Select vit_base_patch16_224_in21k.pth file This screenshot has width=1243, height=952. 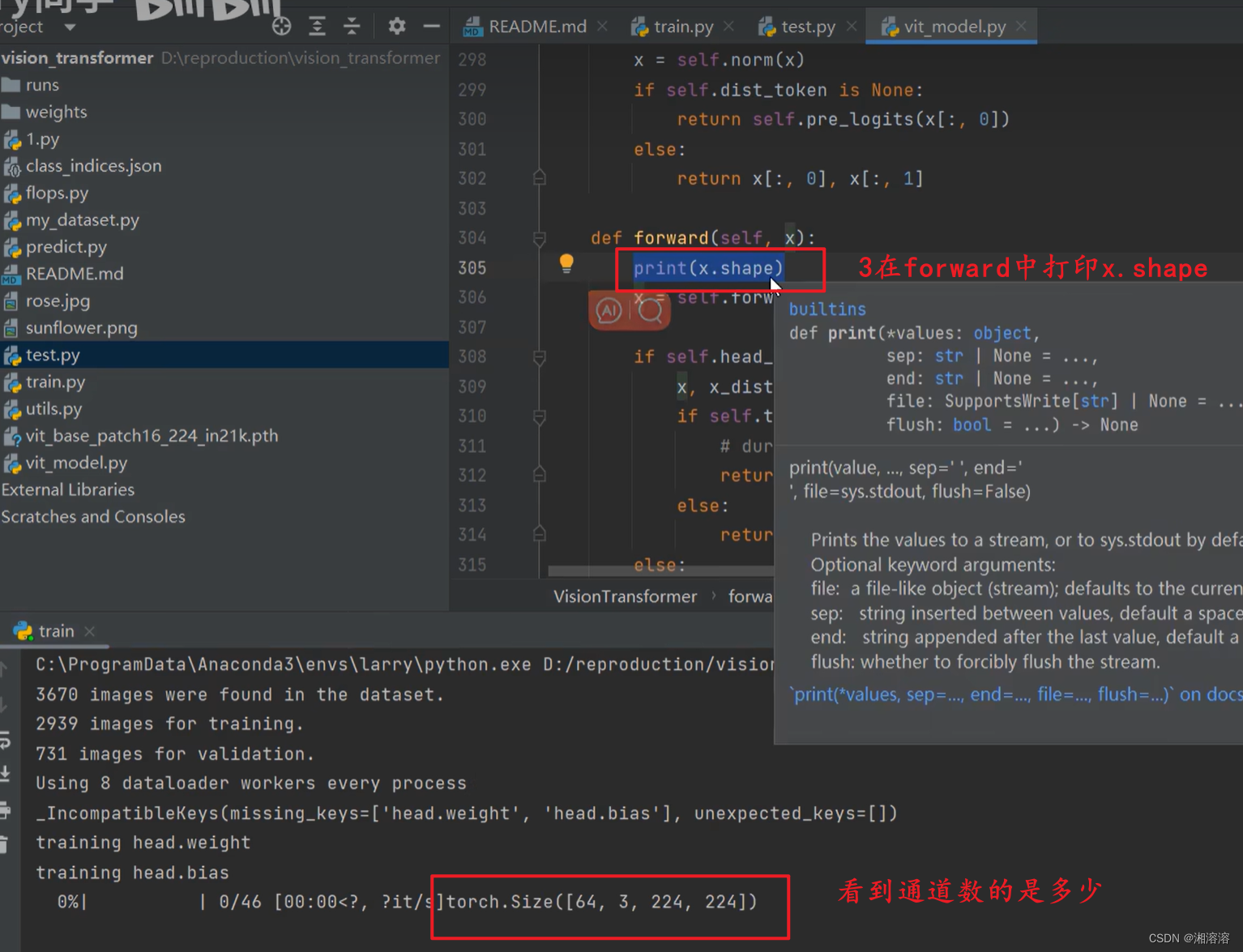pos(152,436)
